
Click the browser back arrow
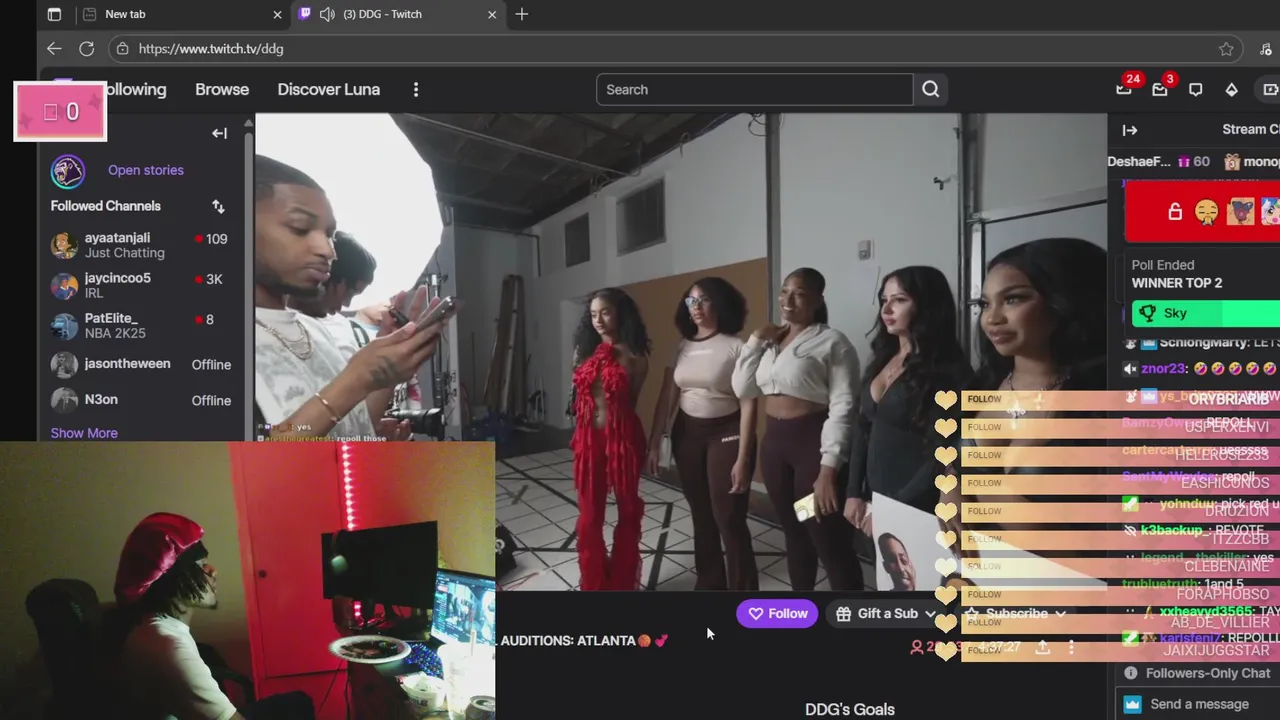pyautogui.click(x=54, y=49)
